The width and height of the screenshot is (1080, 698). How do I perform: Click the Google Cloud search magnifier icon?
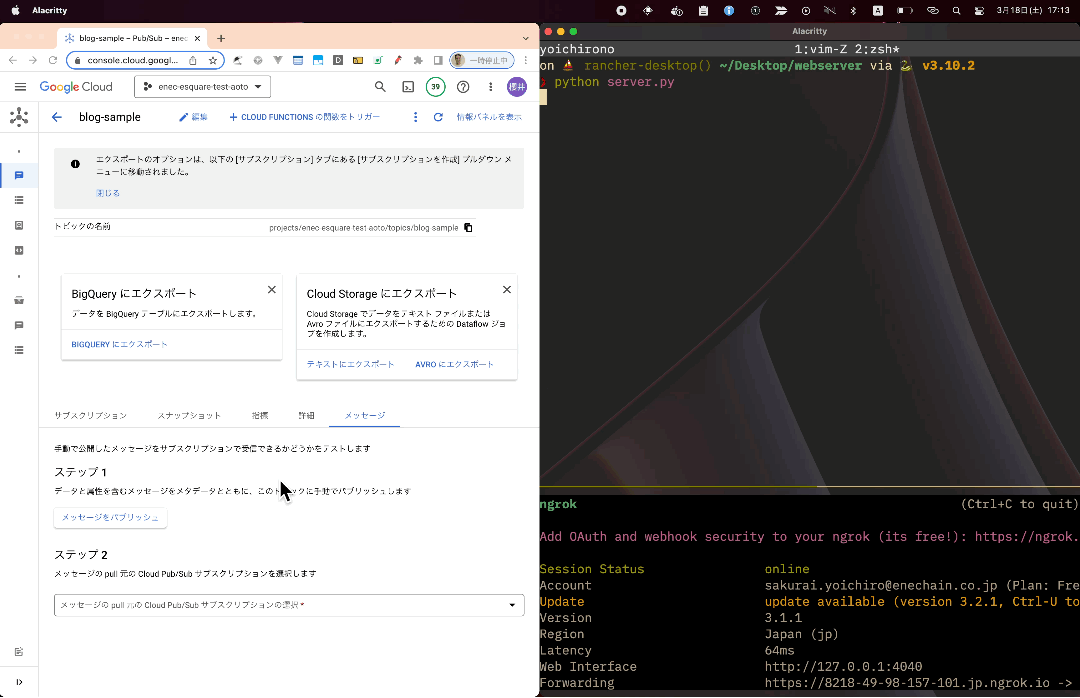(x=380, y=87)
